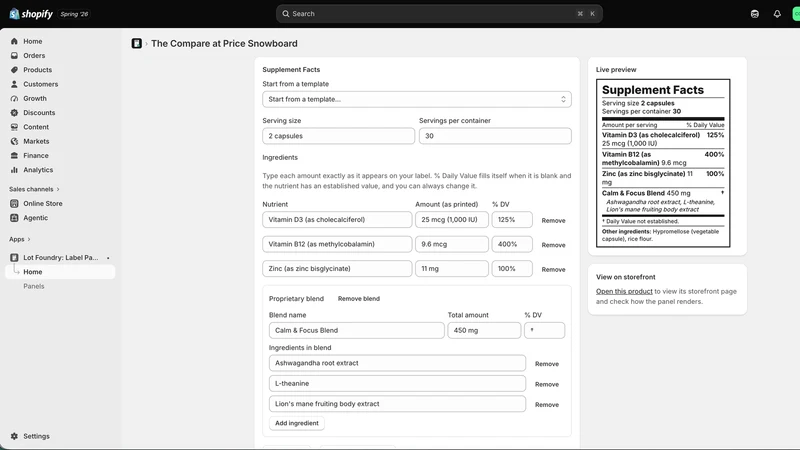
Task: Remove the Vitamin B12 nutrient row
Action: coord(554,245)
